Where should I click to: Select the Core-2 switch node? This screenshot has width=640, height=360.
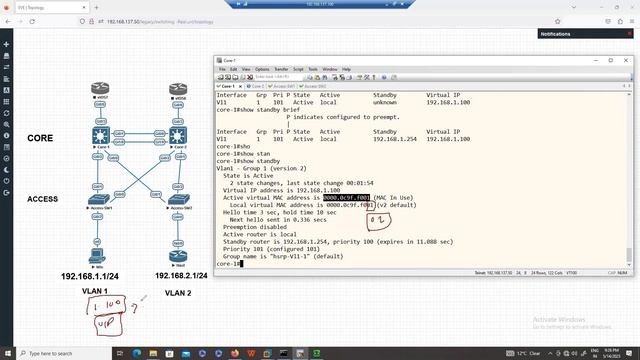pyautogui.click(x=178, y=136)
